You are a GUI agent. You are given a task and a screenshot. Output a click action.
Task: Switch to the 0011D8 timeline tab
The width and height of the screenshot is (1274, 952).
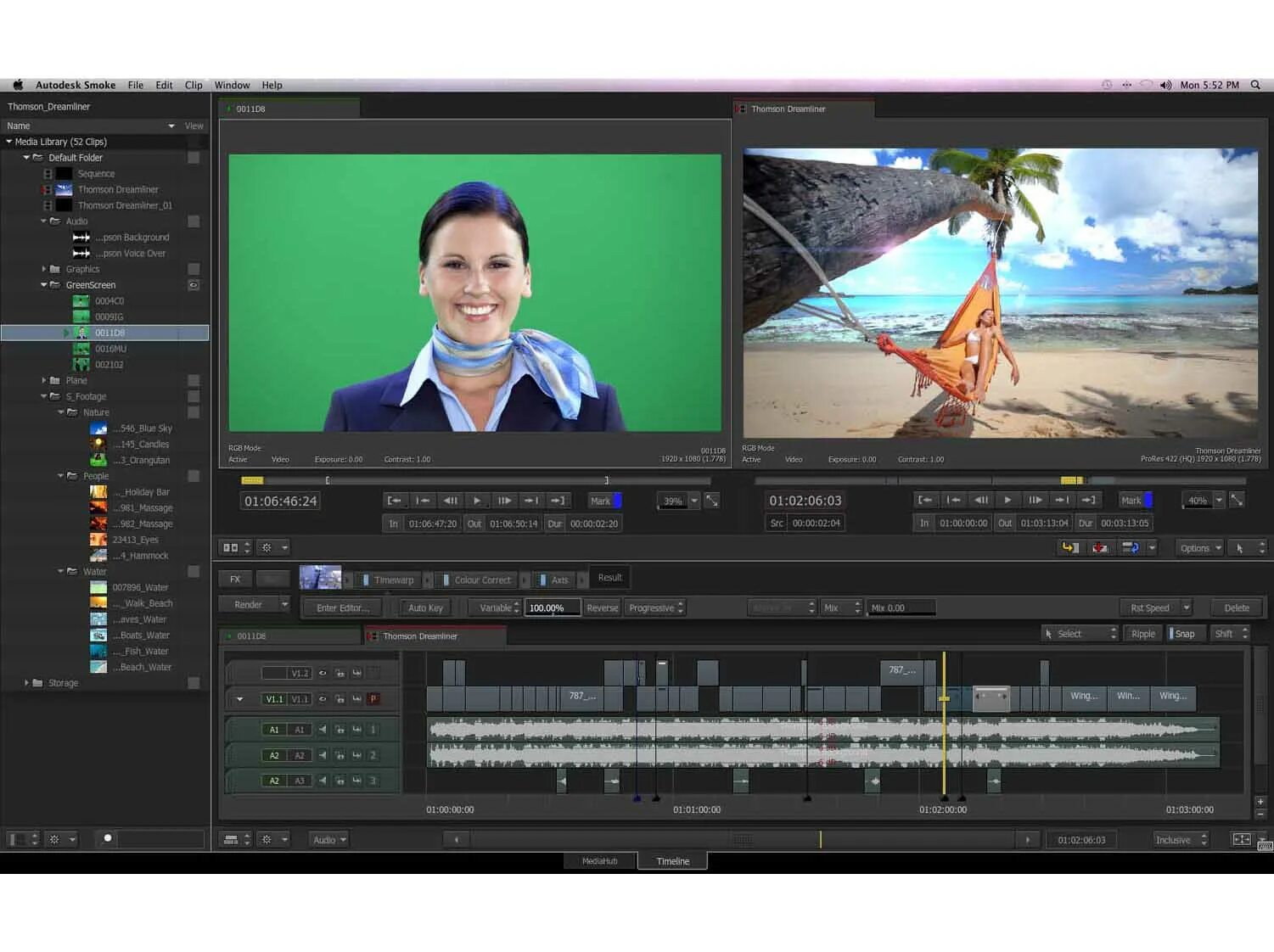[x=291, y=636]
